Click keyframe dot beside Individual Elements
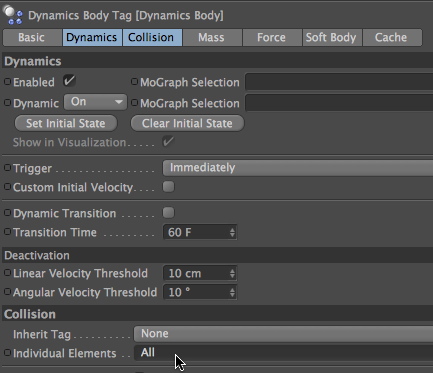 click(x=7, y=353)
